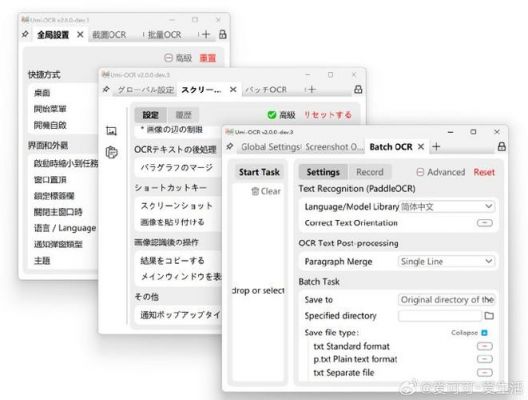Click Start Task button
This screenshot has height=400, width=528.
[259, 172]
